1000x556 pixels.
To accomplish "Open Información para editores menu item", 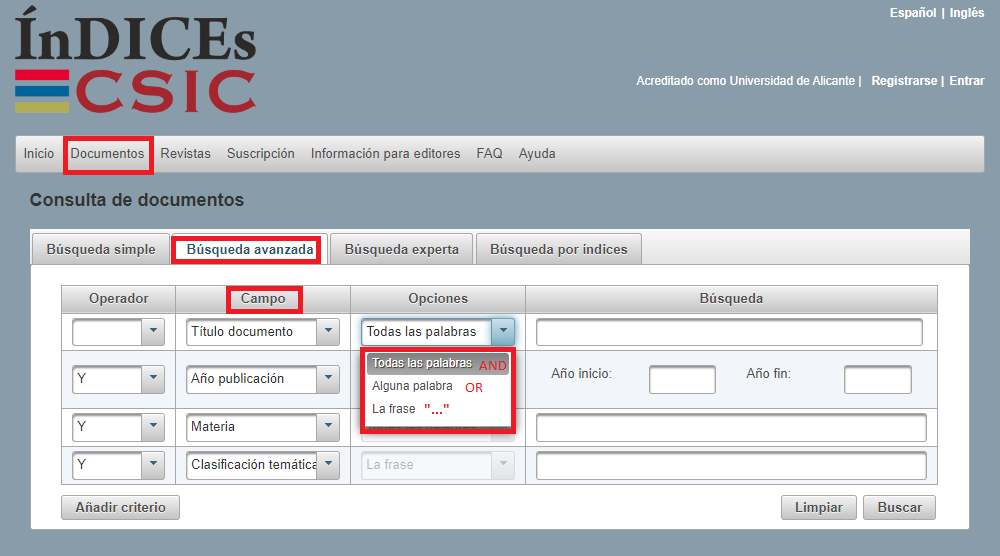I will point(385,154).
